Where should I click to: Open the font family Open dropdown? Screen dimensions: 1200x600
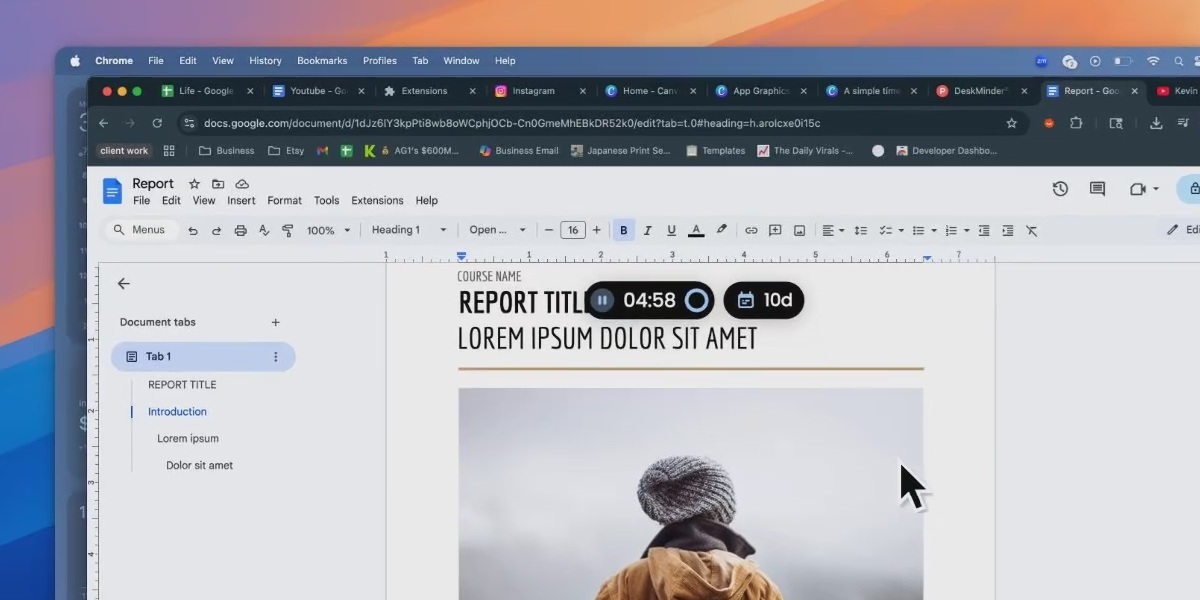[497, 230]
